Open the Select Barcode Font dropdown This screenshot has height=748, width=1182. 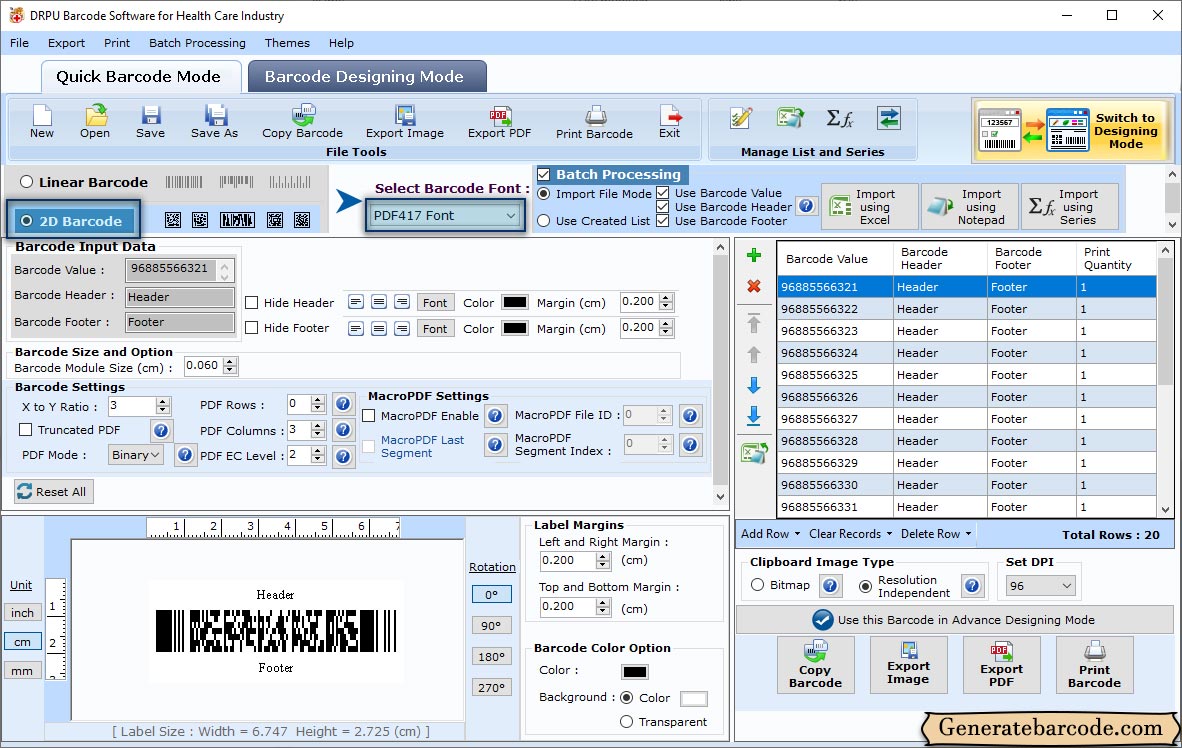[445, 216]
